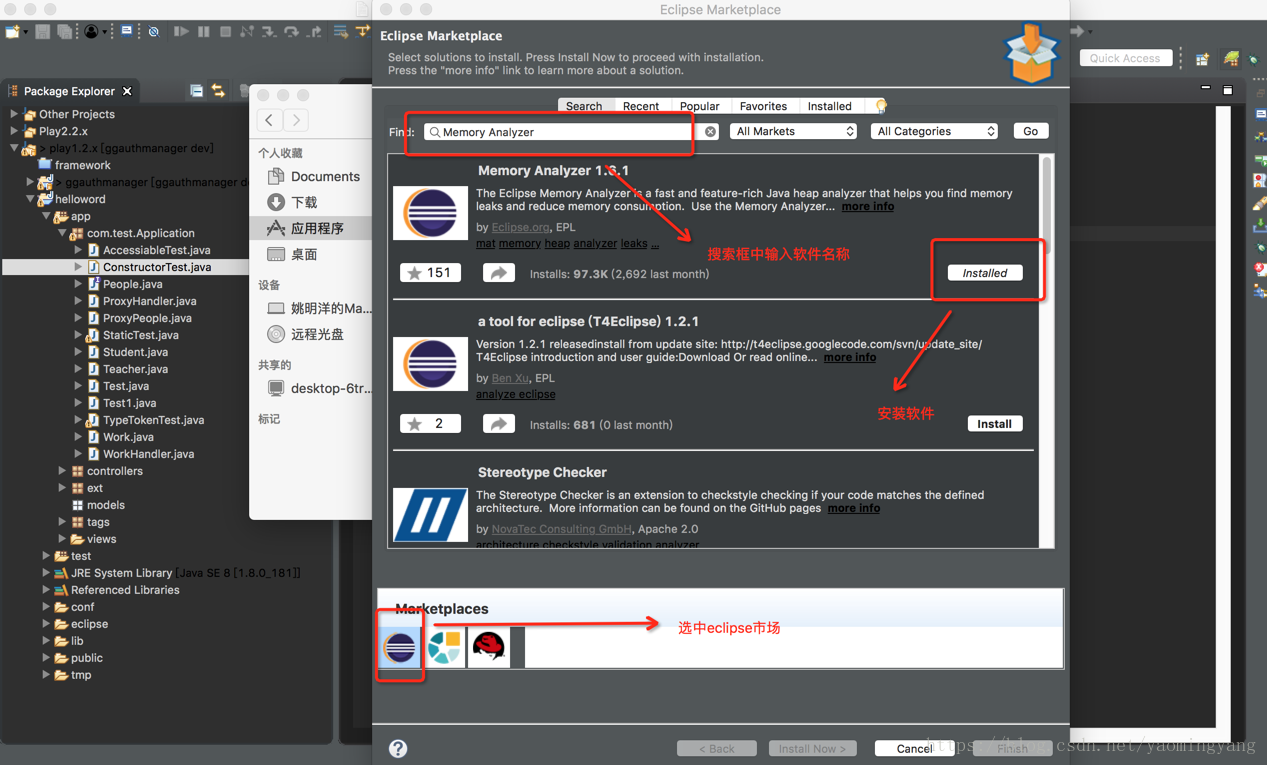Click the Save All toolbar icon
This screenshot has width=1267, height=765.
click(x=65, y=31)
